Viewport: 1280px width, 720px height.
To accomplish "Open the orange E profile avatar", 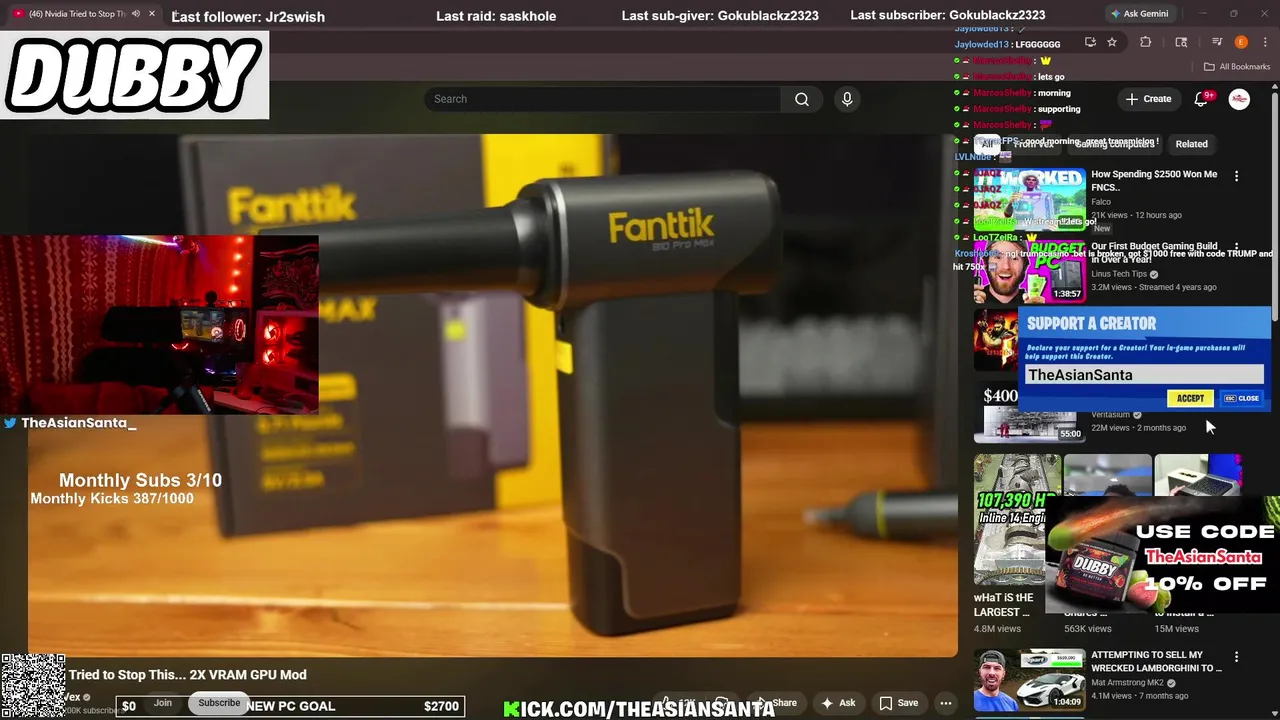I will point(1241,42).
